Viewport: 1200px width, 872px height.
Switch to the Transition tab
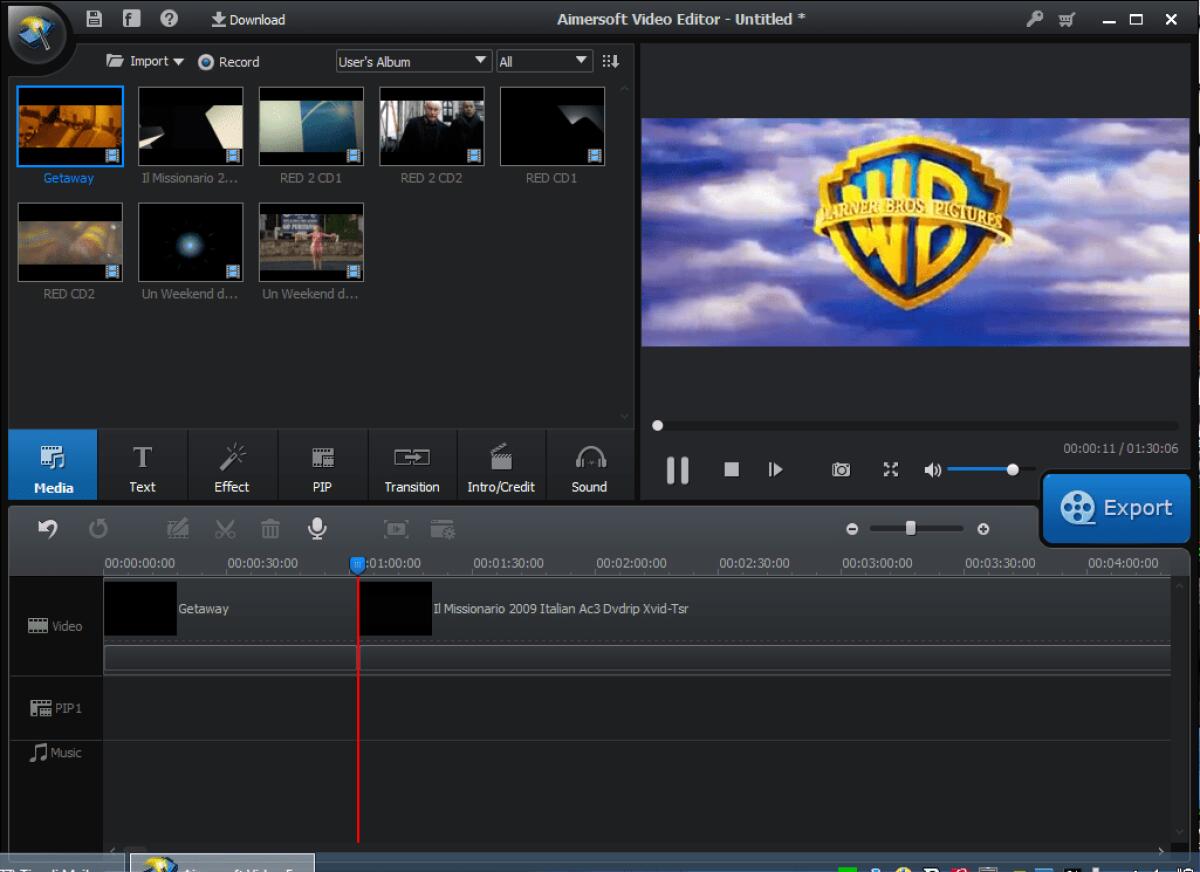411,464
